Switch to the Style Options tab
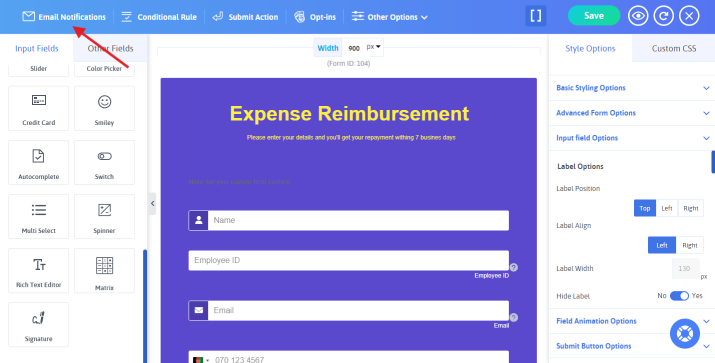The width and height of the screenshot is (715, 363). [590, 48]
